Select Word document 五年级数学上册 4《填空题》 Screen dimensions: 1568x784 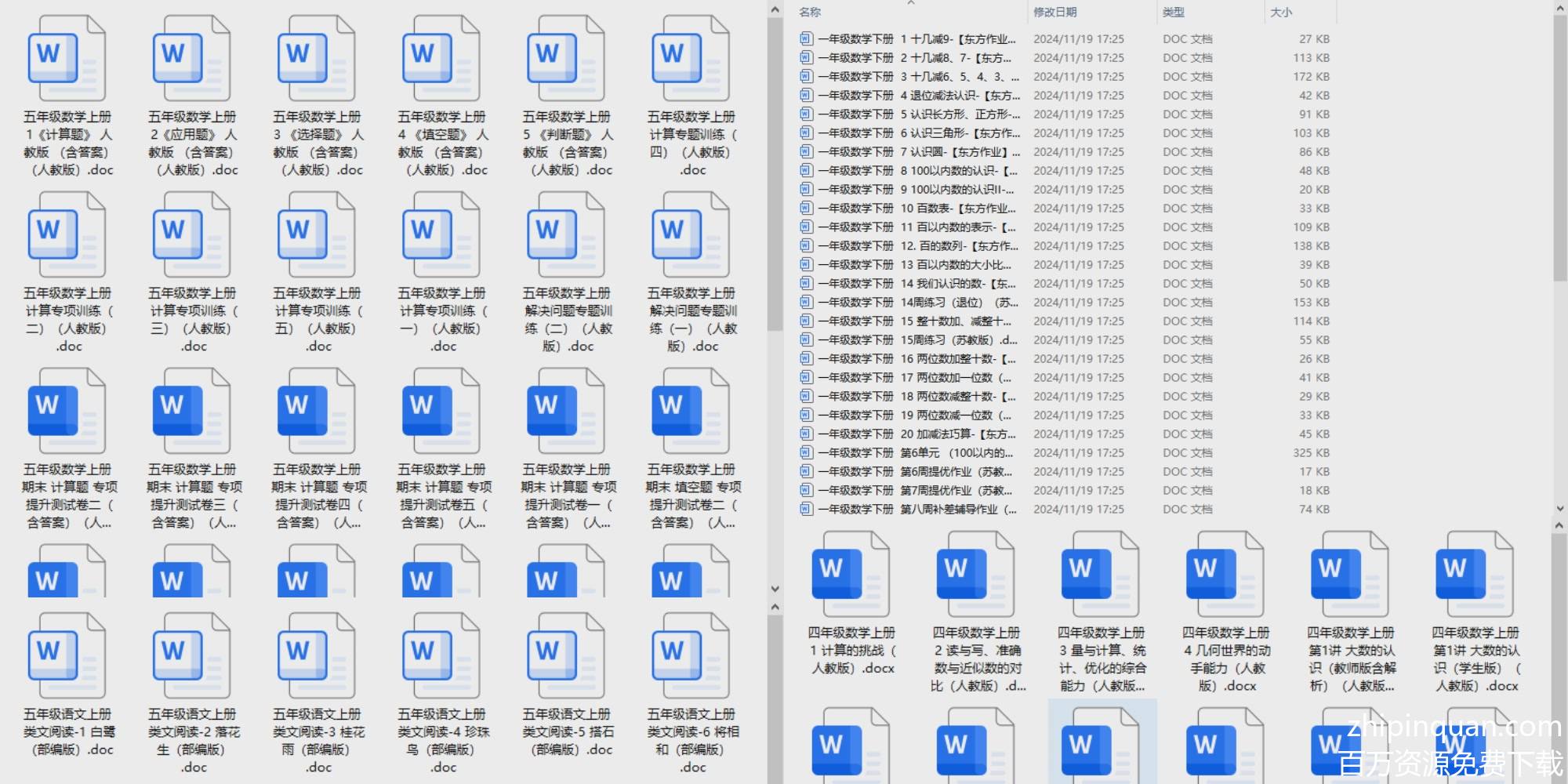click(x=441, y=59)
